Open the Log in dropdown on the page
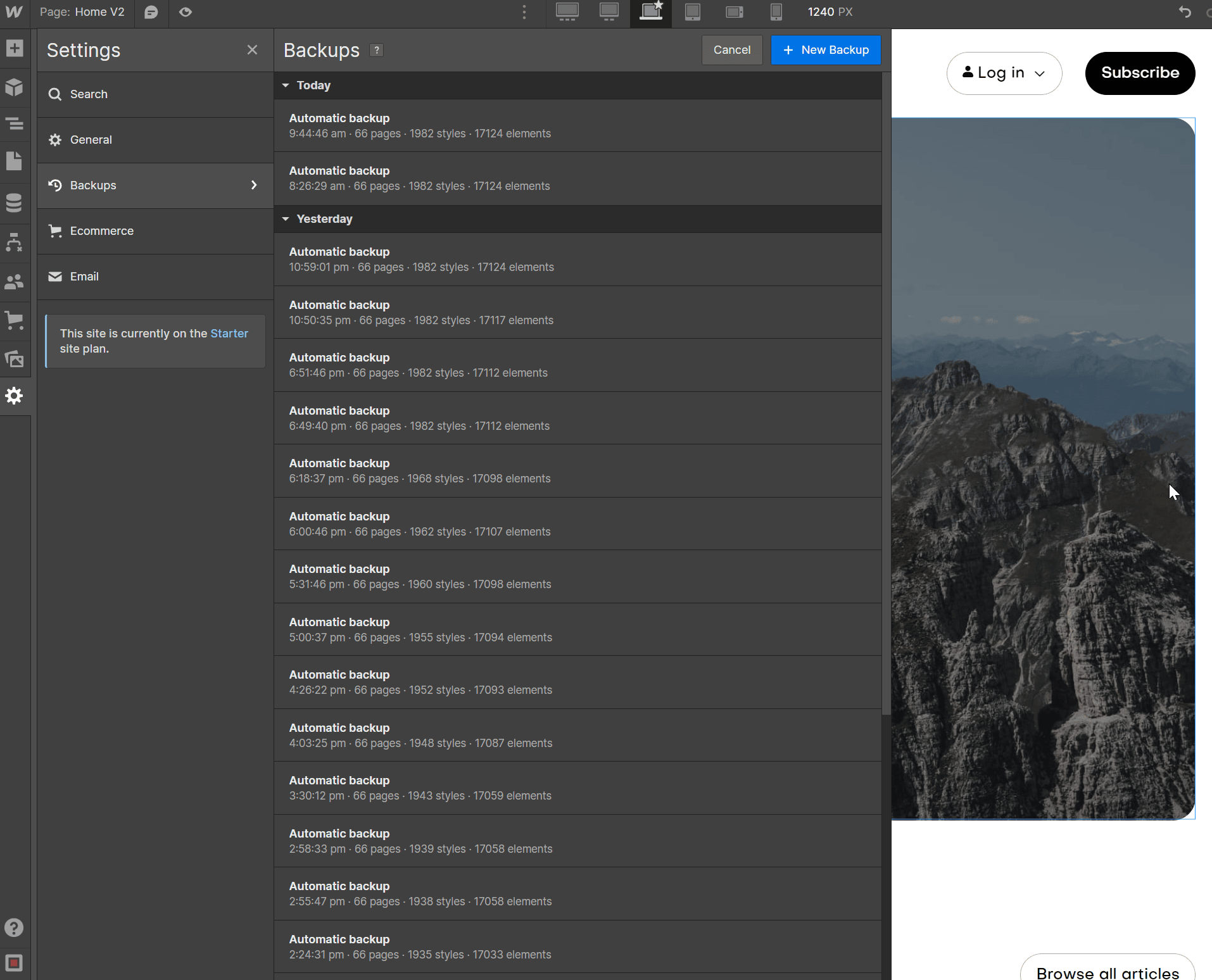The width and height of the screenshot is (1212, 980). [x=1004, y=73]
